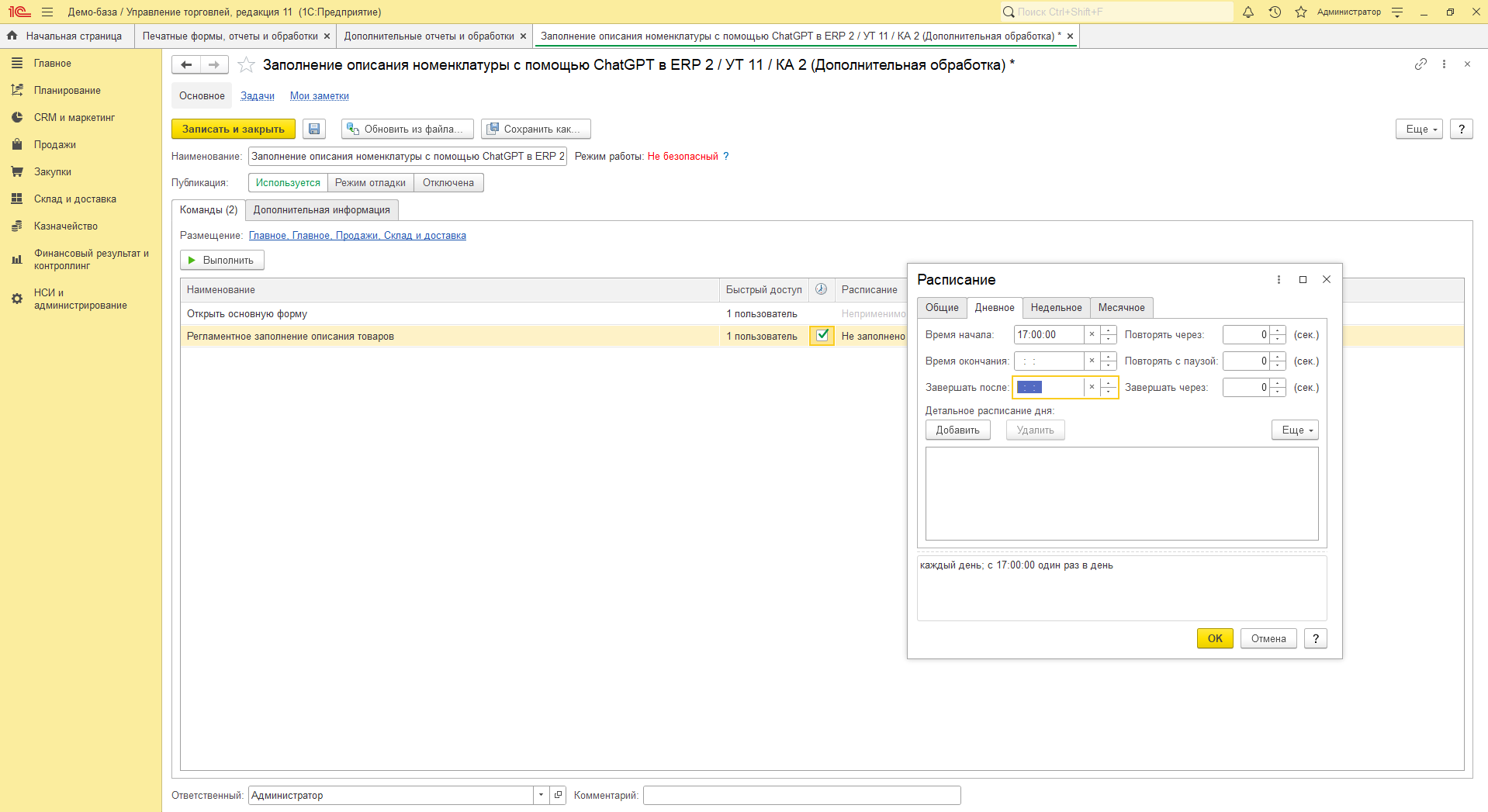Confirm the schedule with OK
The image size is (1488, 812).
tap(1214, 638)
